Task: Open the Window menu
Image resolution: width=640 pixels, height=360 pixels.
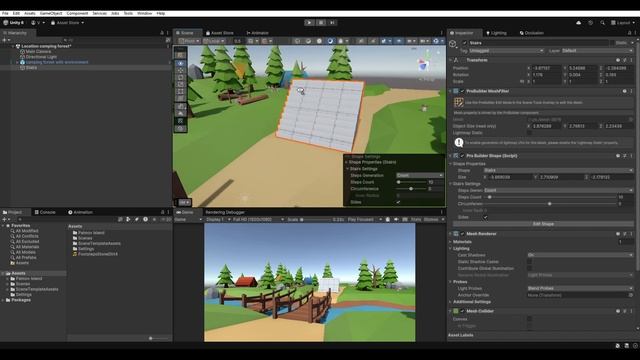Action: [x=144, y=13]
